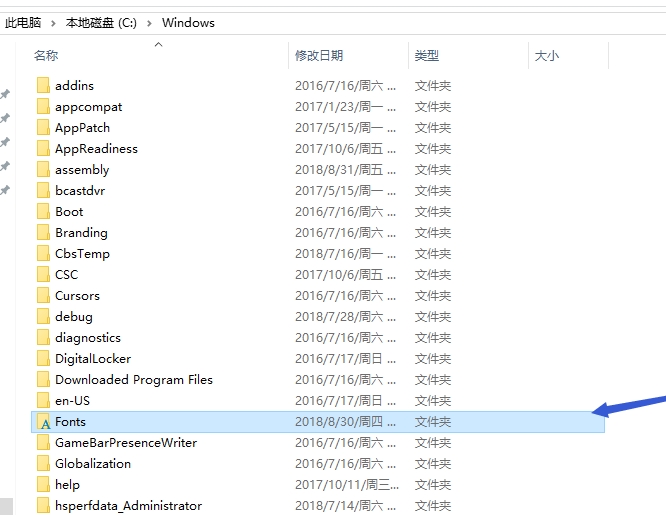Screen dimensions: 666x515
Task: Select the Boot folder name
Action: point(69,211)
